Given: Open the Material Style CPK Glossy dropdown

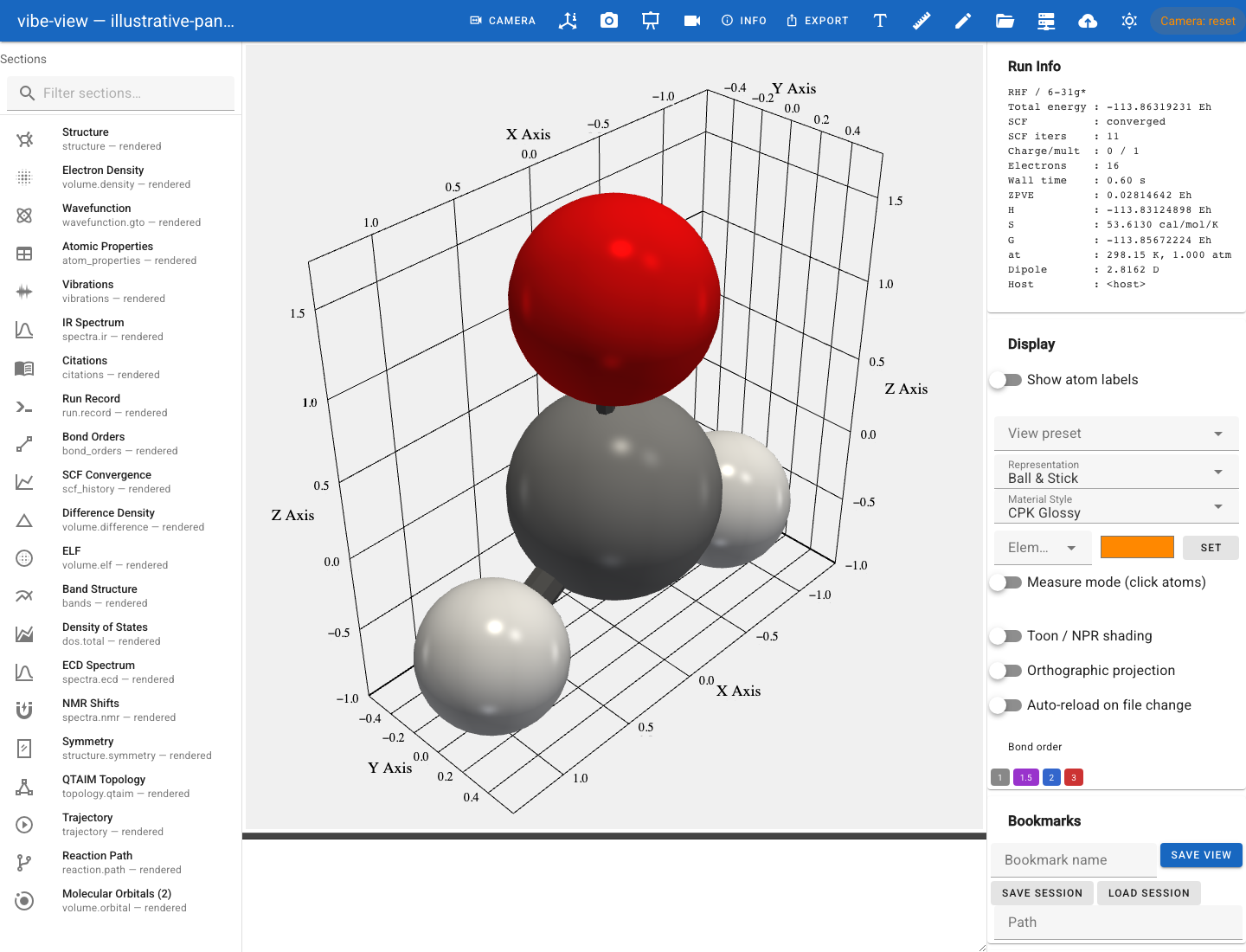Looking at the screenshot, I should click(1116, 506).
